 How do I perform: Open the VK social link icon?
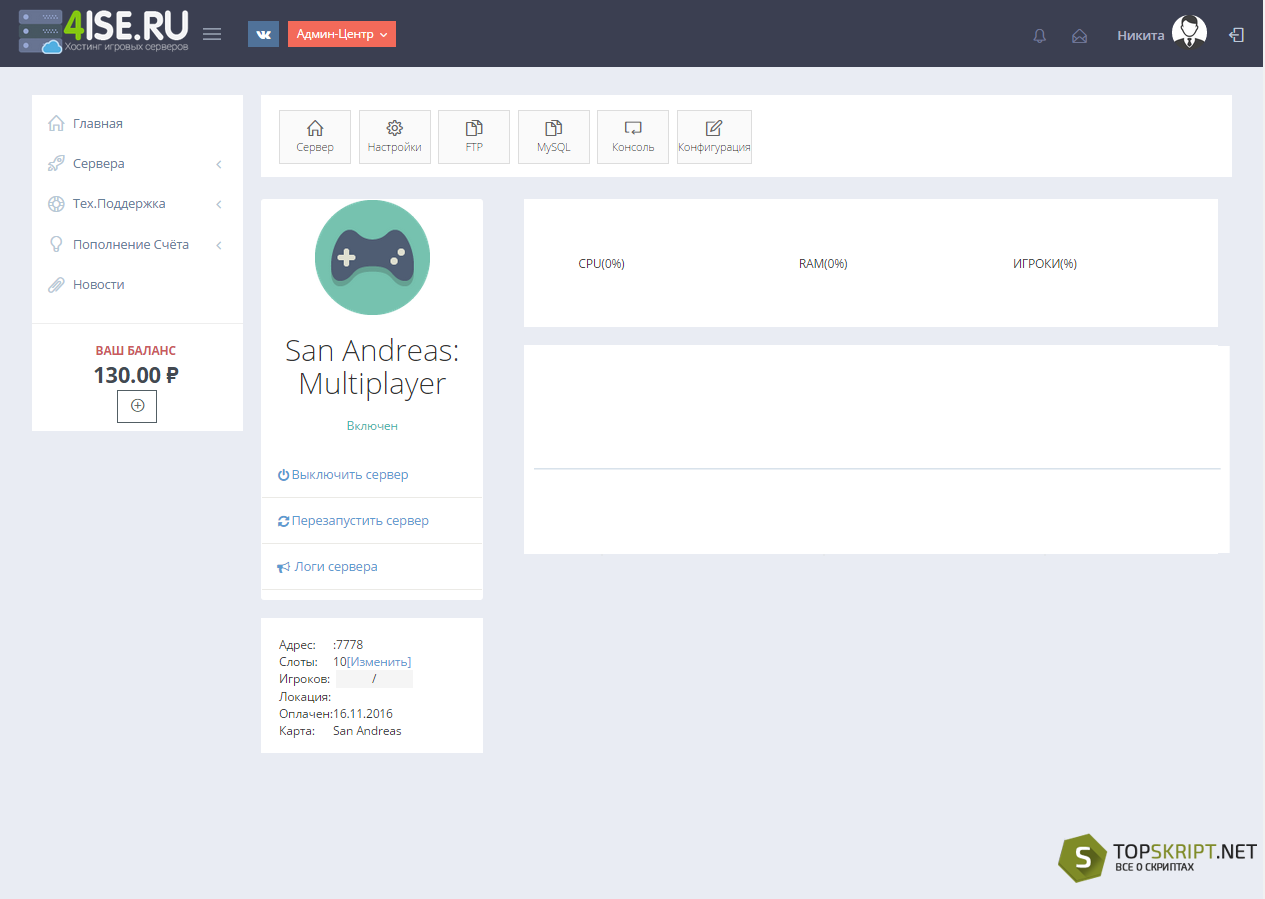click(263, 34)
